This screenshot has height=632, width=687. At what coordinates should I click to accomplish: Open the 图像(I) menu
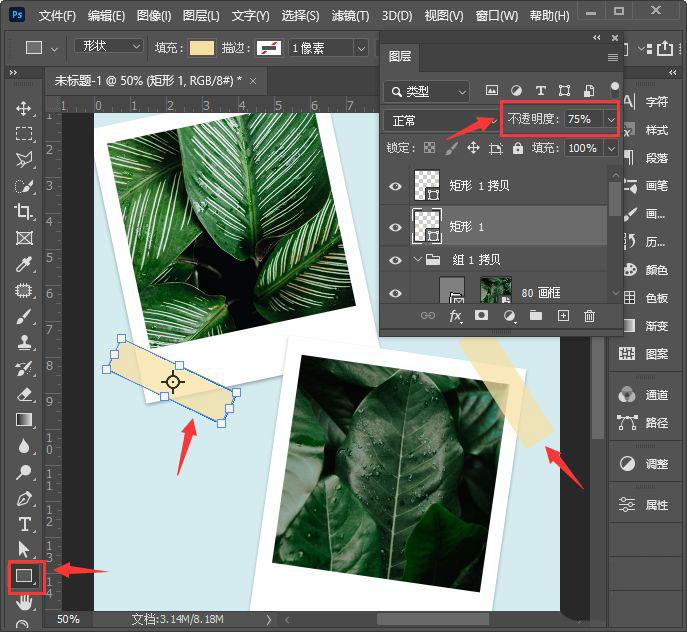[154, 16]
